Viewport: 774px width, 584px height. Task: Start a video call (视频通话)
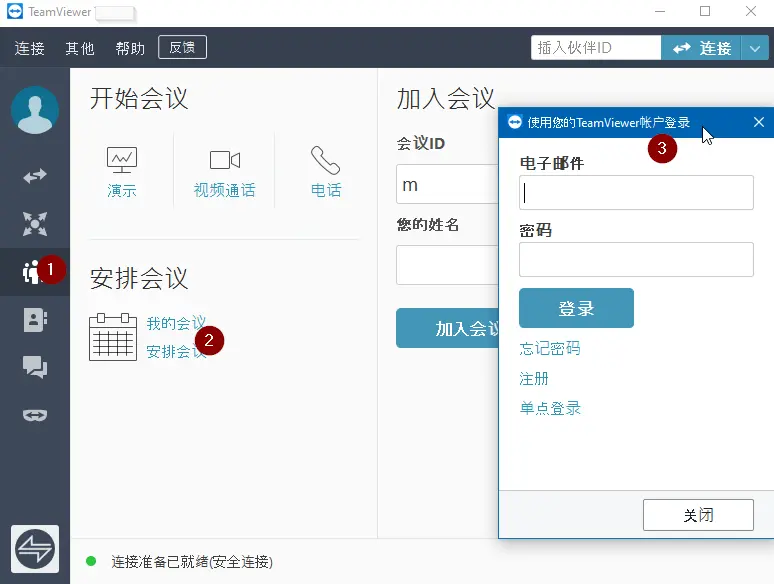coord(225,172)
